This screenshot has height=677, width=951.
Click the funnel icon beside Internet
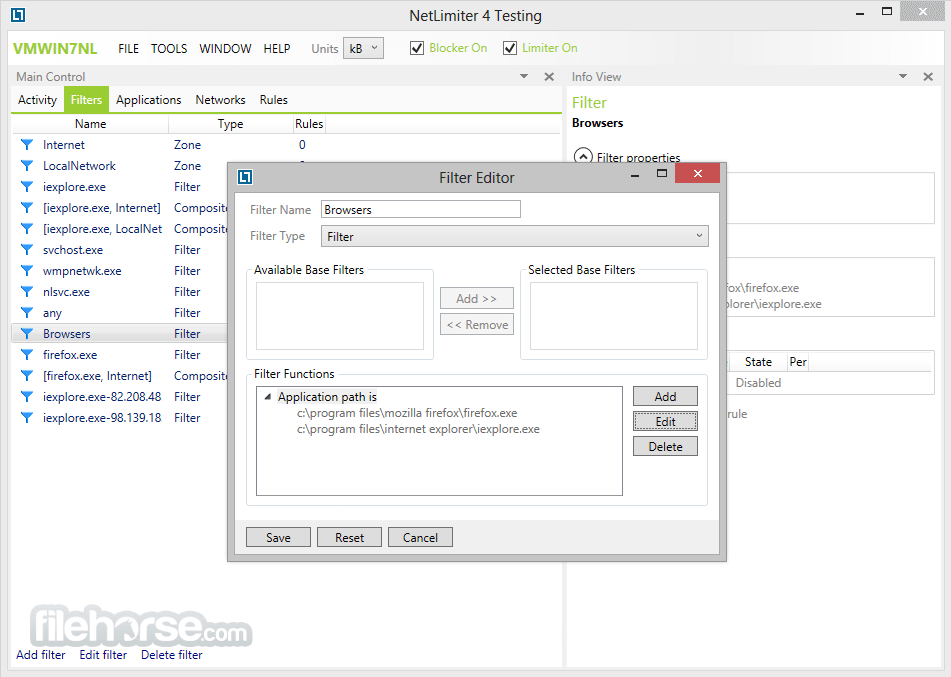[27, 144]
